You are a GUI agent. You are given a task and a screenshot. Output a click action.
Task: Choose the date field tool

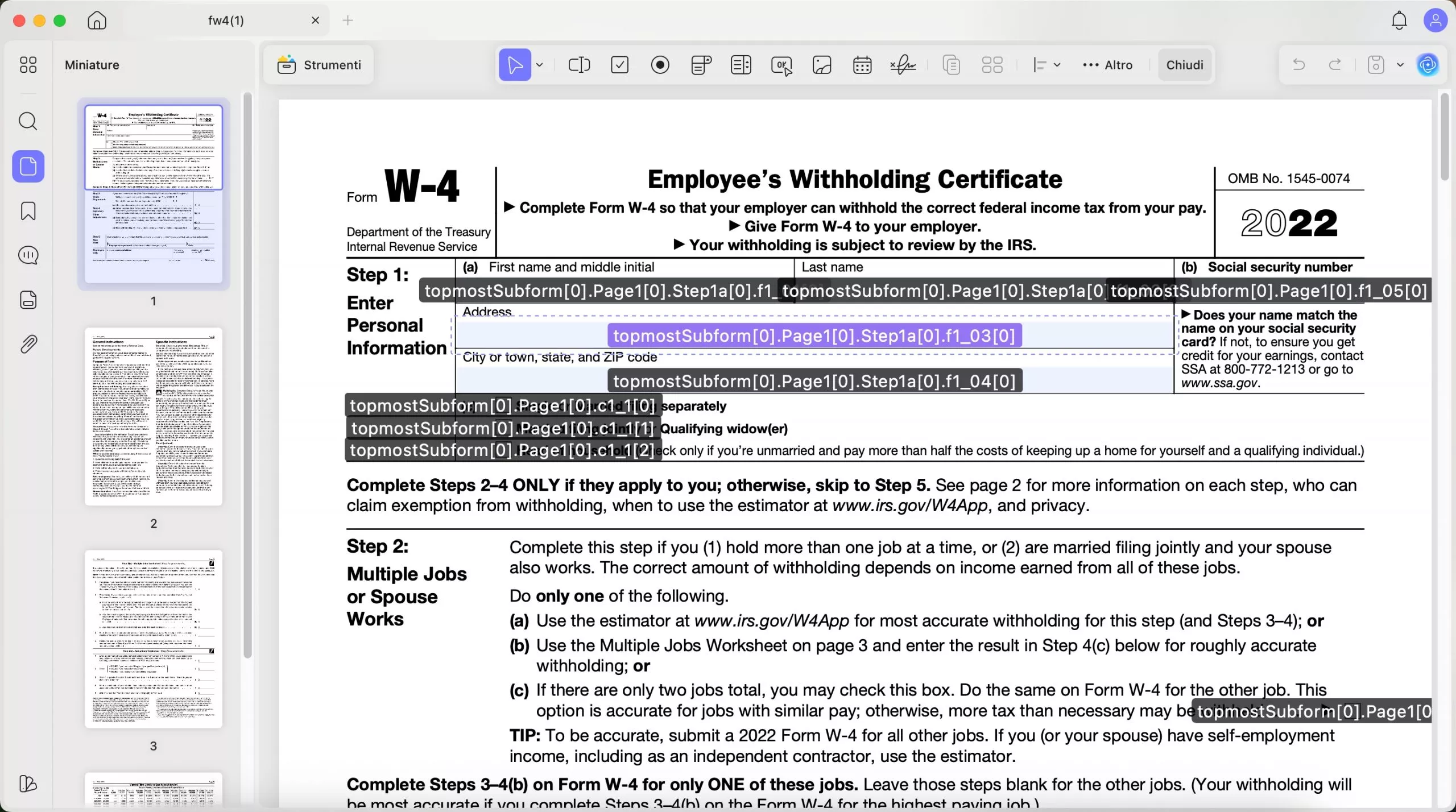(862, 65)
